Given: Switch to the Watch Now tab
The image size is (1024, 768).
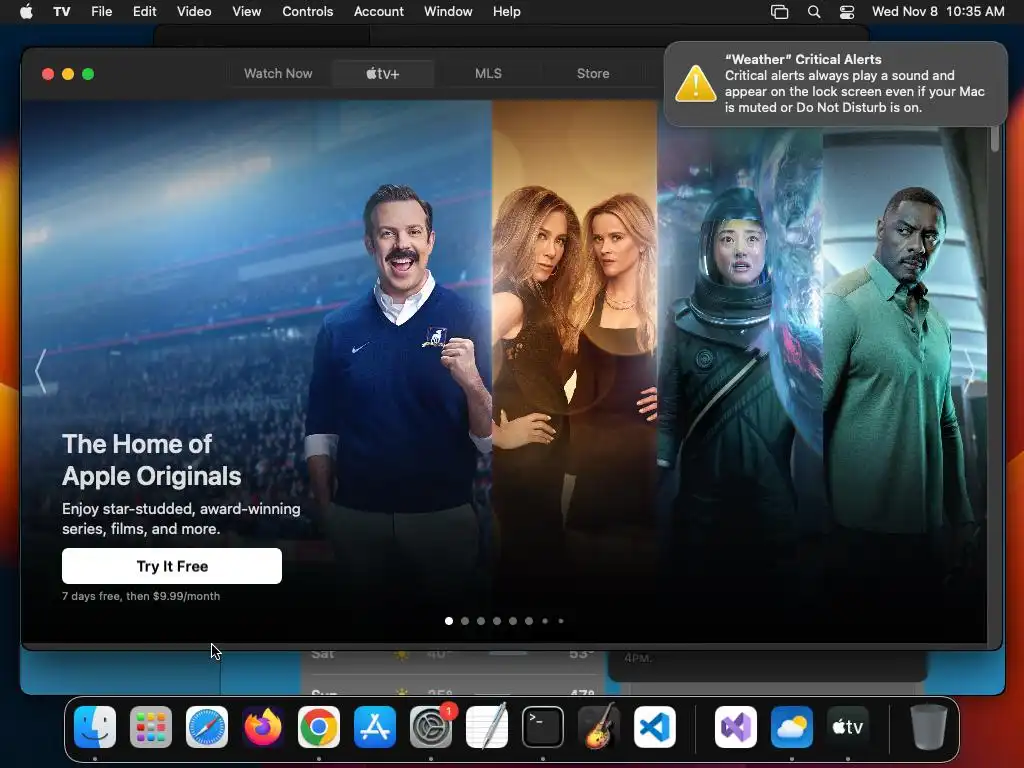Looking at the screenshot, I should [x=278, y=74].
